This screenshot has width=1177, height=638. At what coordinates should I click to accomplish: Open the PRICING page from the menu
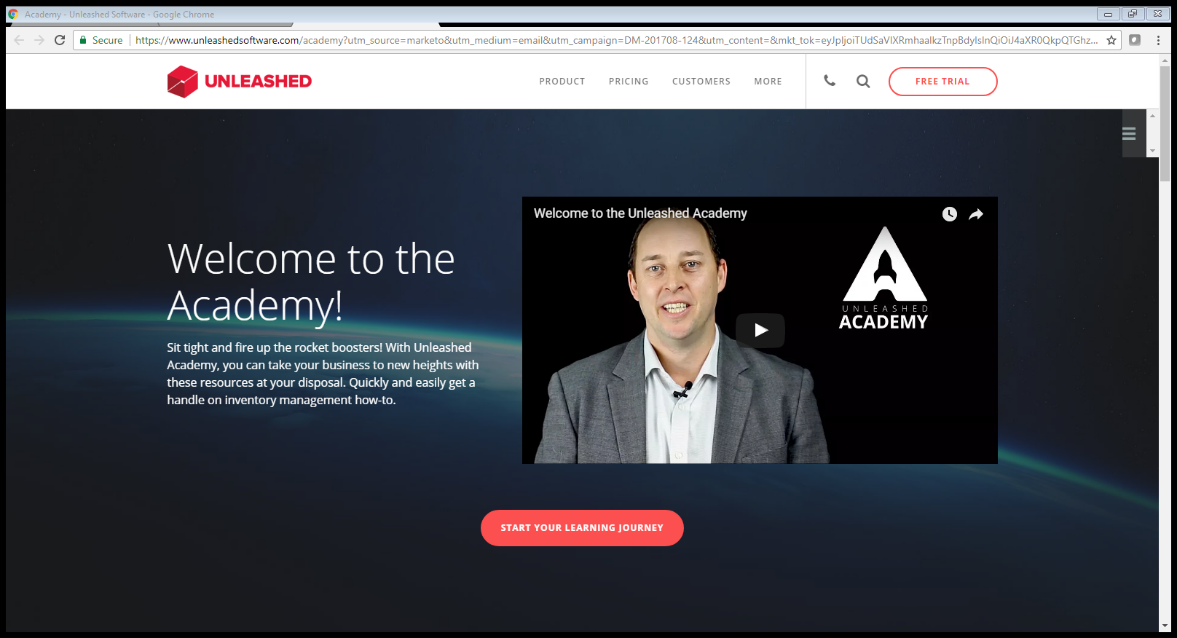click(628, 81)
